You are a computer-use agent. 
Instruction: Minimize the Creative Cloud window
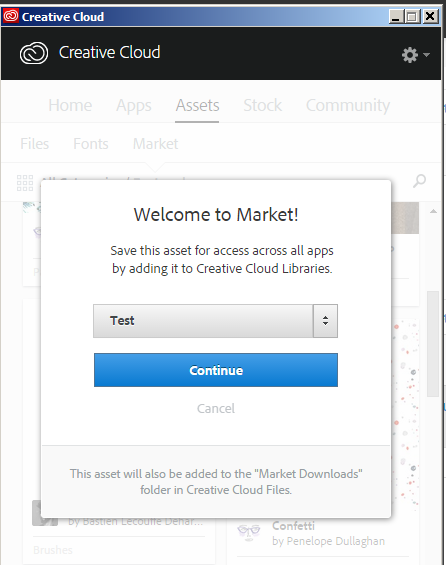pos(396,17)
